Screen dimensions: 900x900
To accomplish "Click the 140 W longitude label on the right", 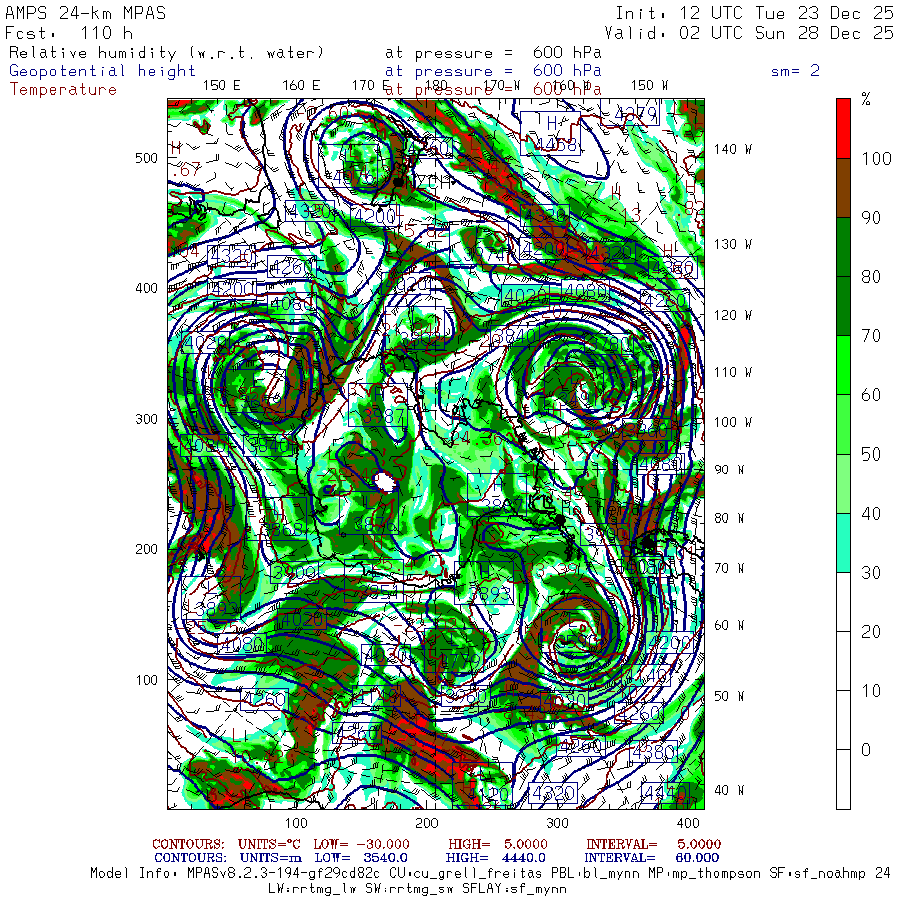I will tap(732, 149).
